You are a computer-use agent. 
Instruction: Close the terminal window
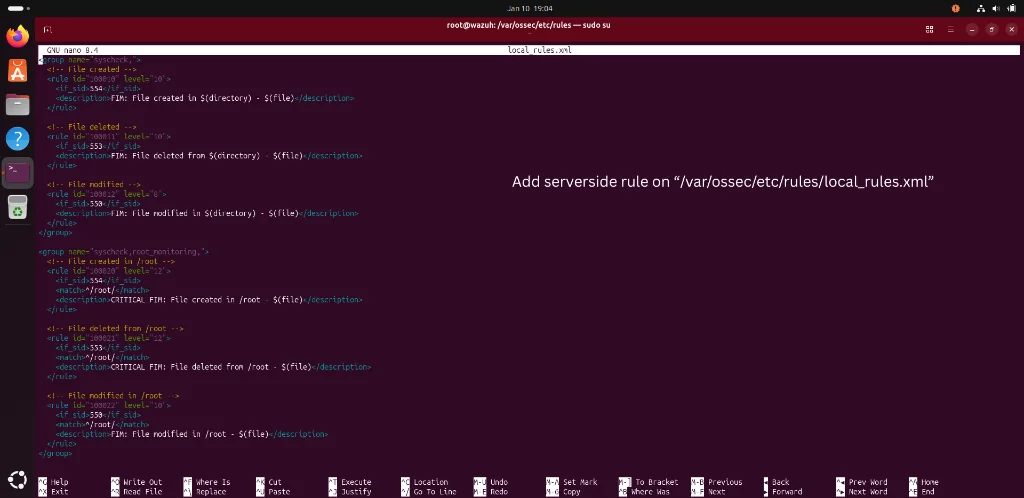[1012, 29]
